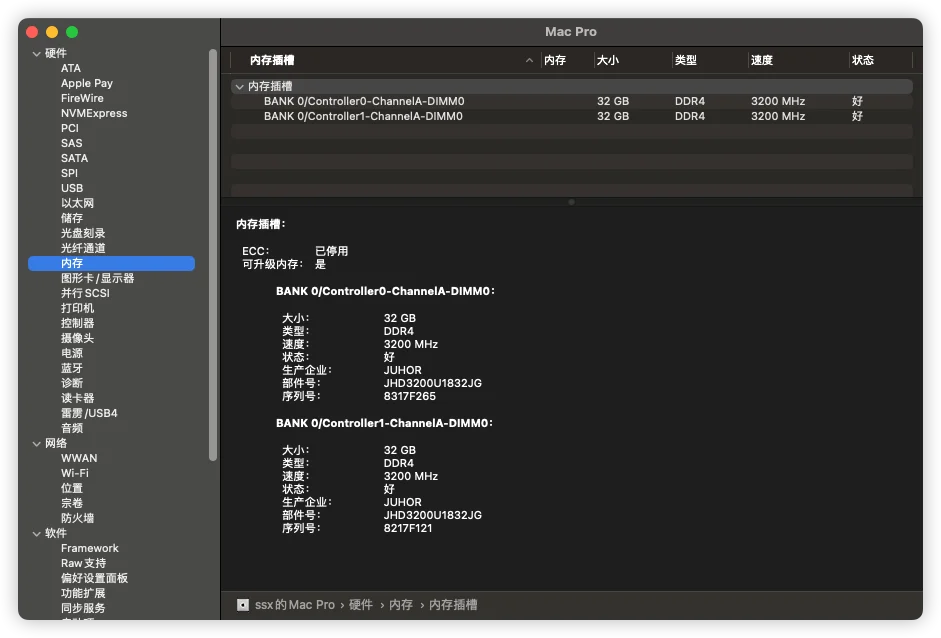Viewport: 941px width, 638px height.
Task: Select 控制器 in the sidebar
Action: tap(77, 324)
